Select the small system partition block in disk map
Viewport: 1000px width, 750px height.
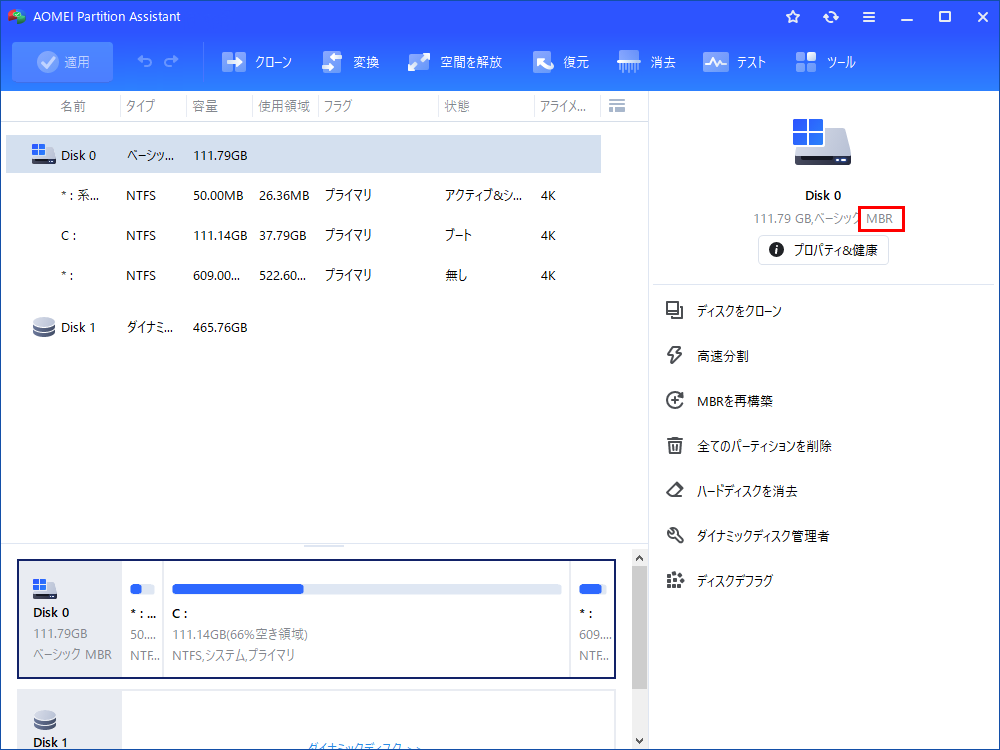click(x=143, y=619)
